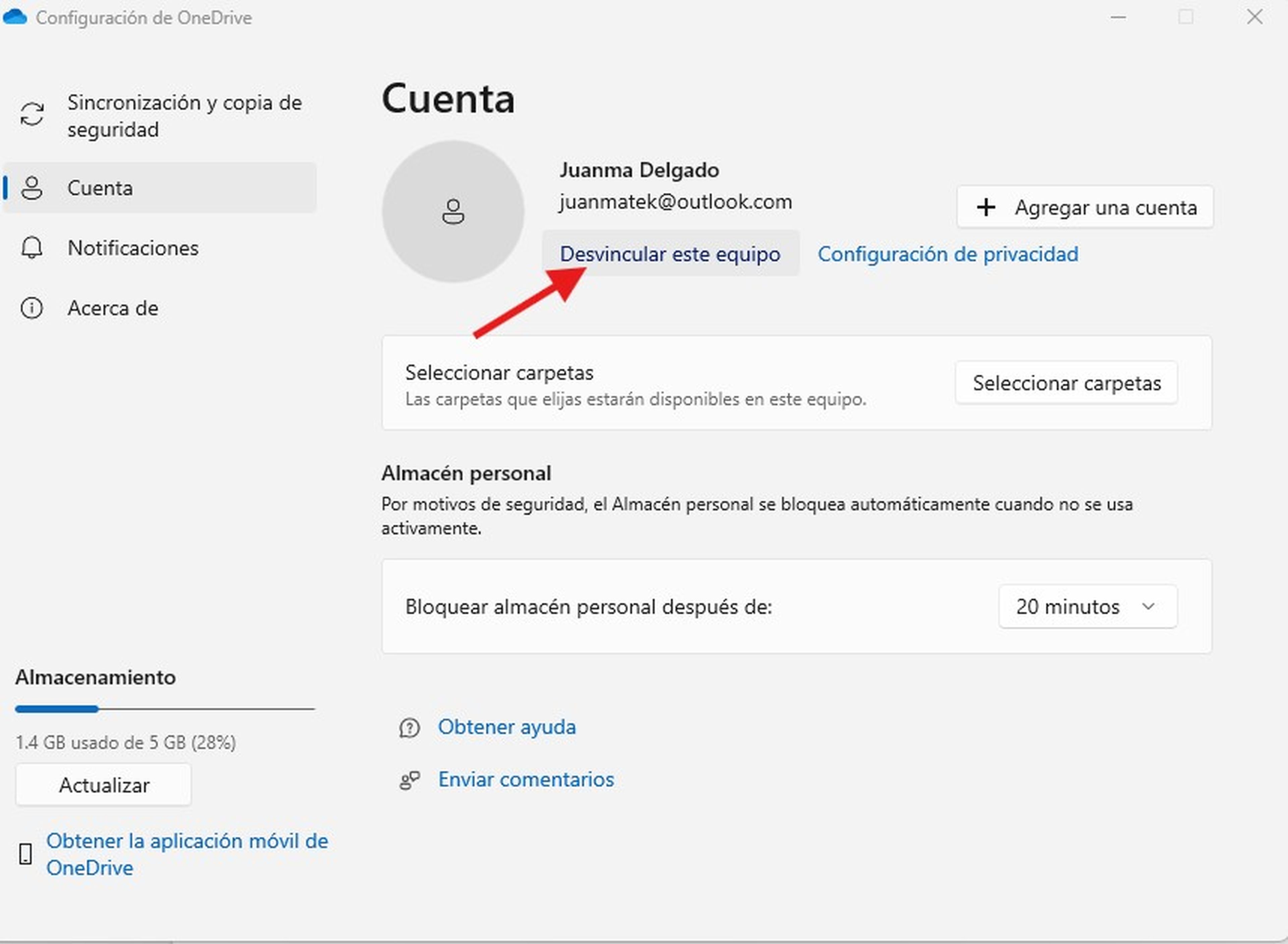Click the info icon beside Acerca de
The width and height of the screenshot is (1288, 944).
click(x=32, y=308)
